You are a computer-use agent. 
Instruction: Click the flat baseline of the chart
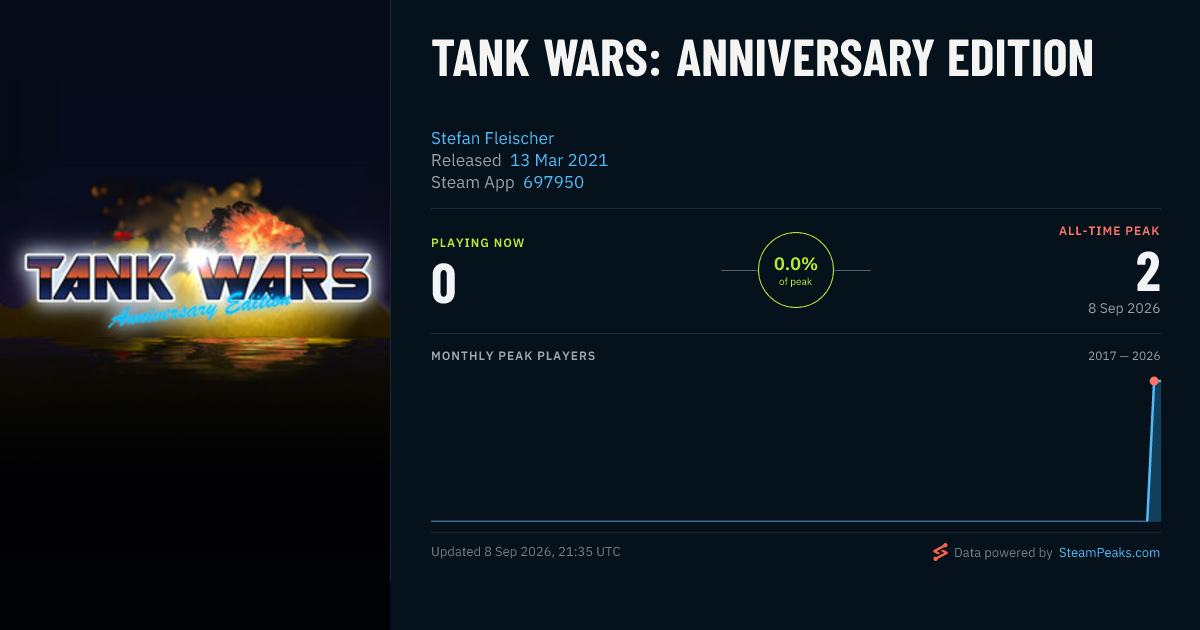point(788,520)
